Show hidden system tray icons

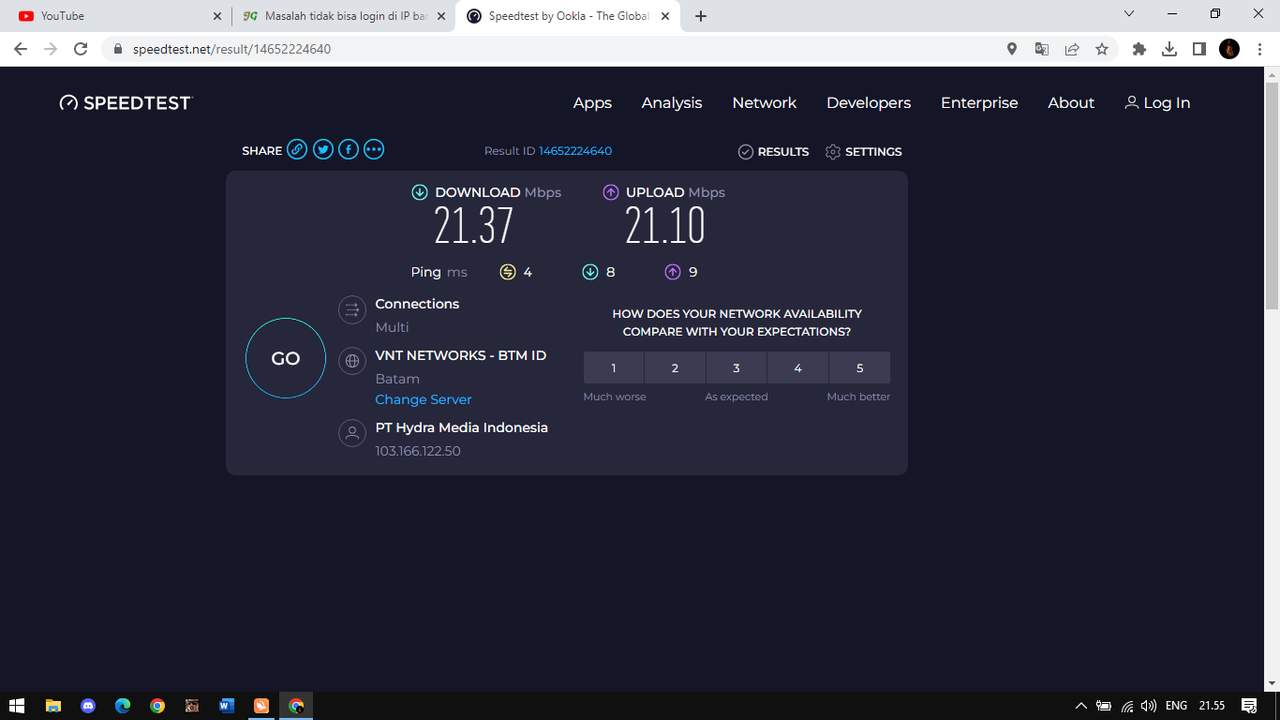click(x=1081, y=706)
